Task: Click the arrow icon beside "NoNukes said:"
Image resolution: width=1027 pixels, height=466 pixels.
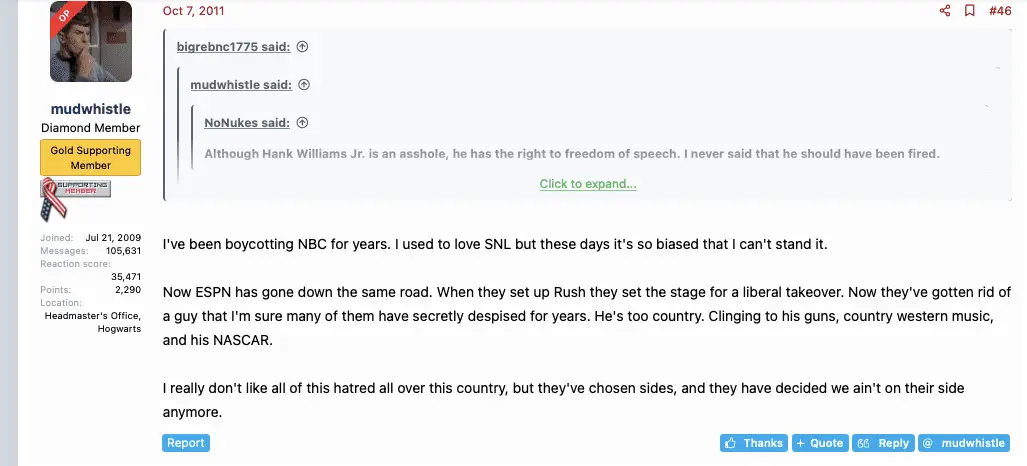Action: pyautogui.click(x=302, y=123)
